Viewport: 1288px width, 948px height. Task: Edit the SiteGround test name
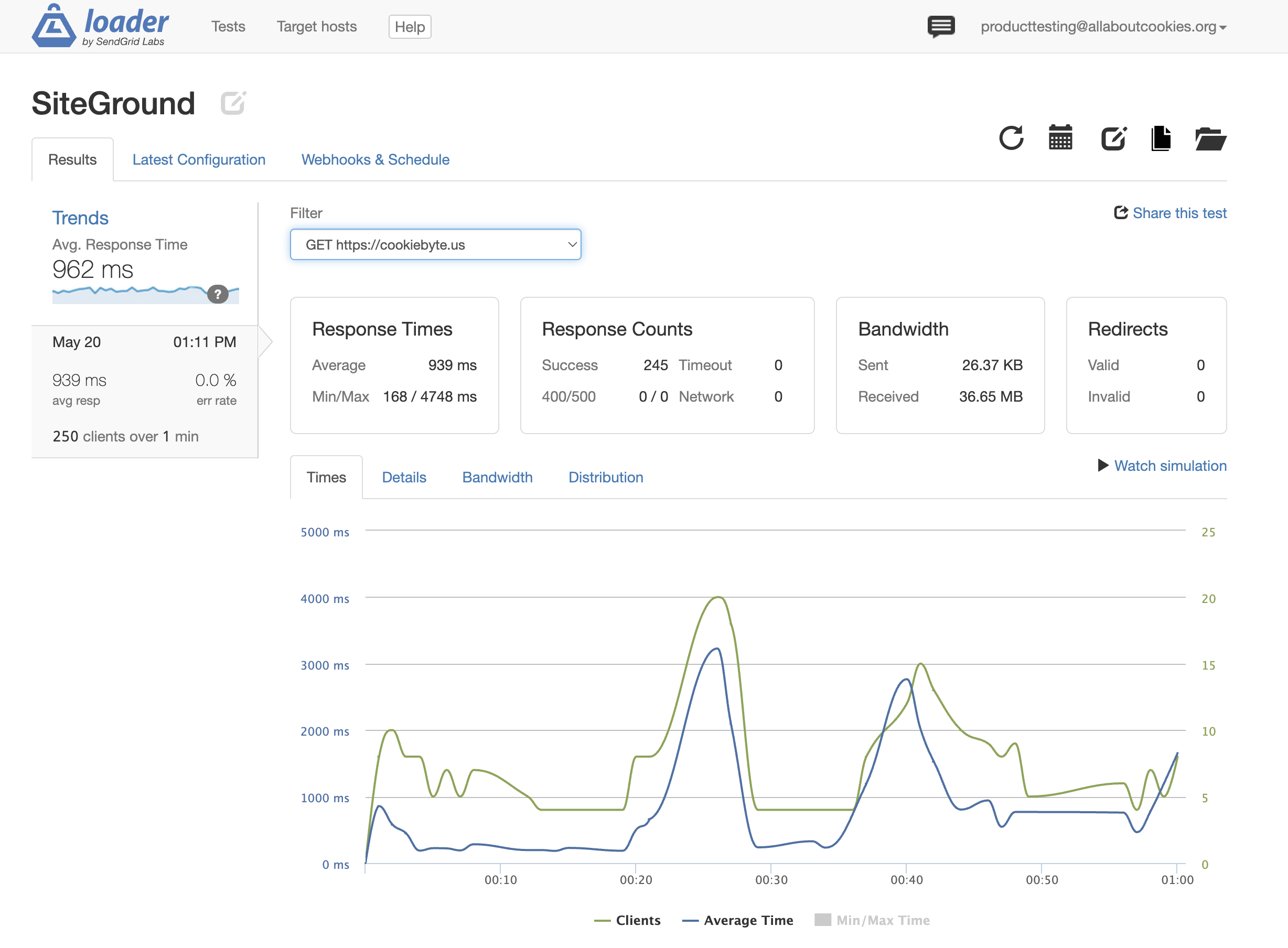(233, 103)
